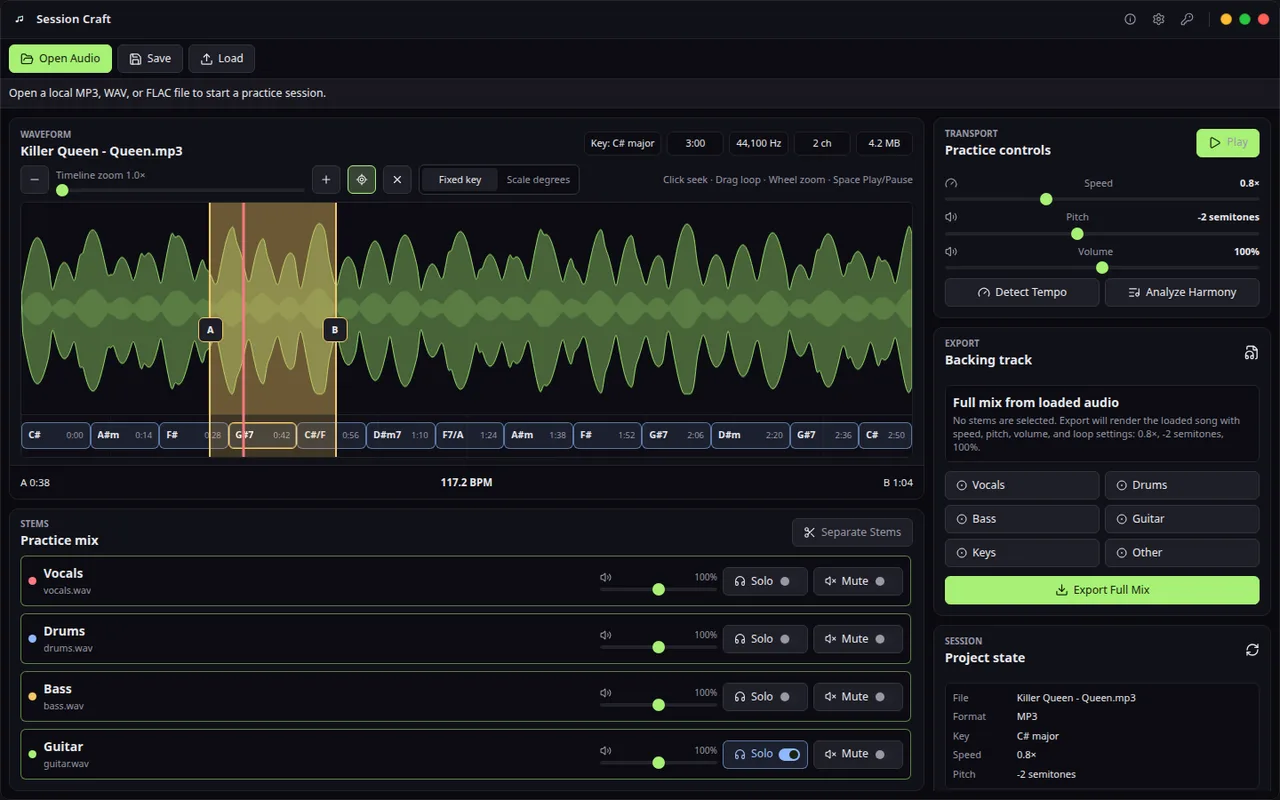This screenshot has width=1280, height=800.
Task: Click Analyze Harmony button
Action: 1182,292
